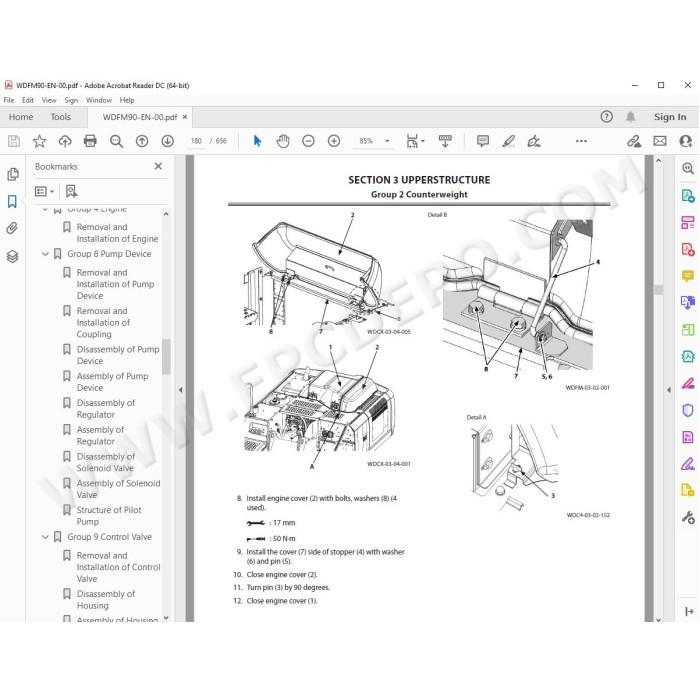Open Create PDF tool in right pane
This screenshot has height=700, width=700.
tap(688, 249)
